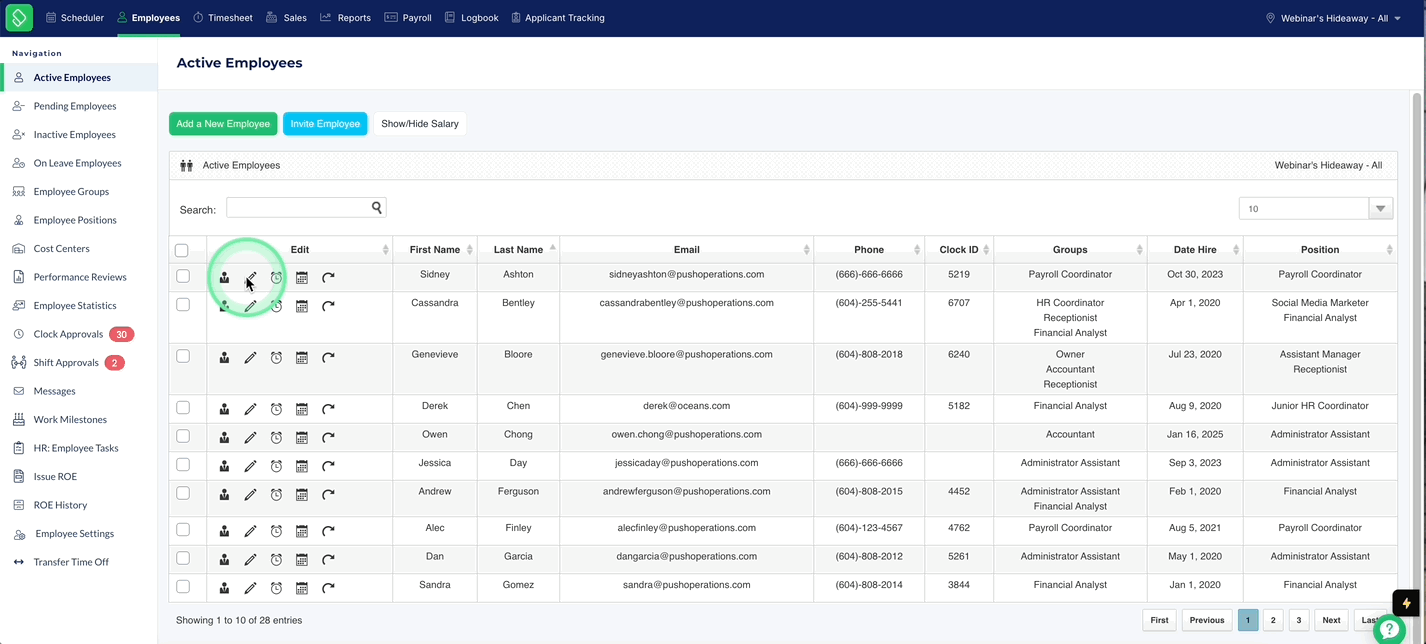Click profile icon for Derek Chen
Viewport: 1426px width, 644px height.
click(x=224, y=409)
